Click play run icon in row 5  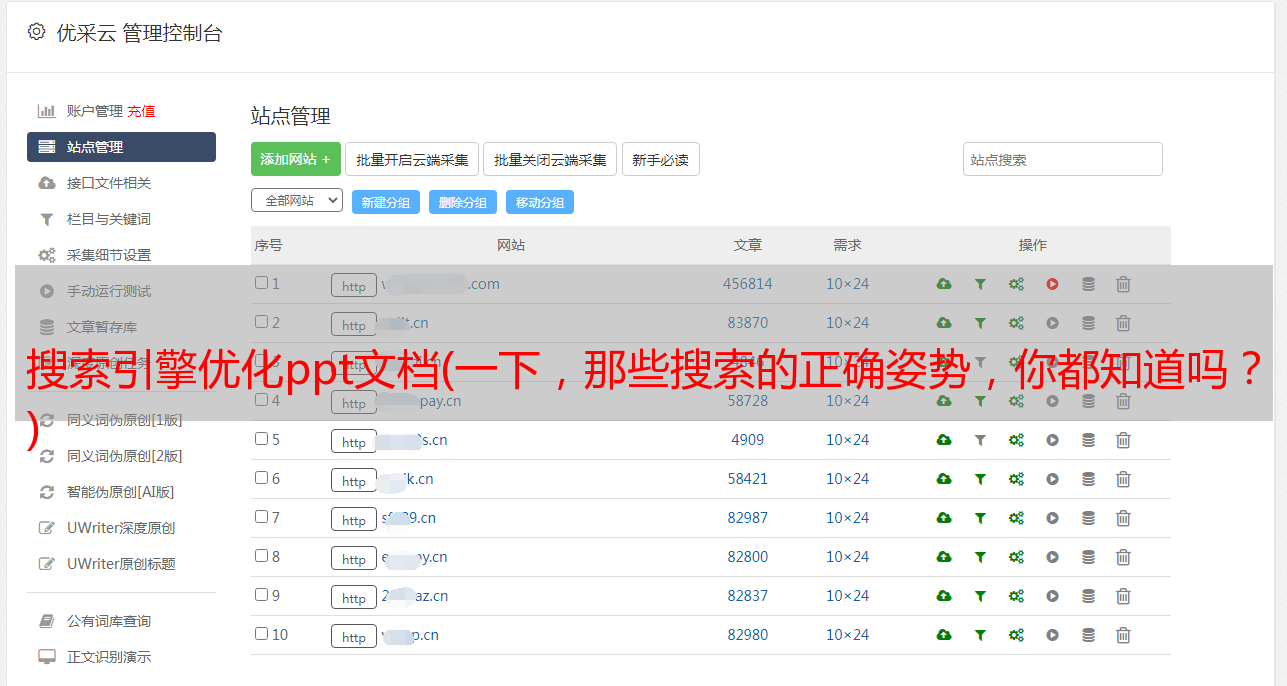click(1052, 440)
